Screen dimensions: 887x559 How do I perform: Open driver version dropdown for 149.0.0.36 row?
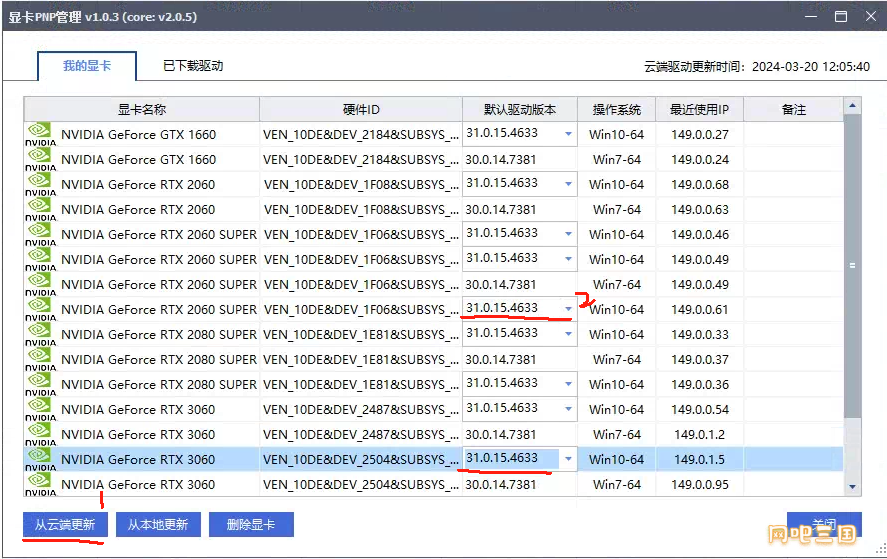point(569,384)
